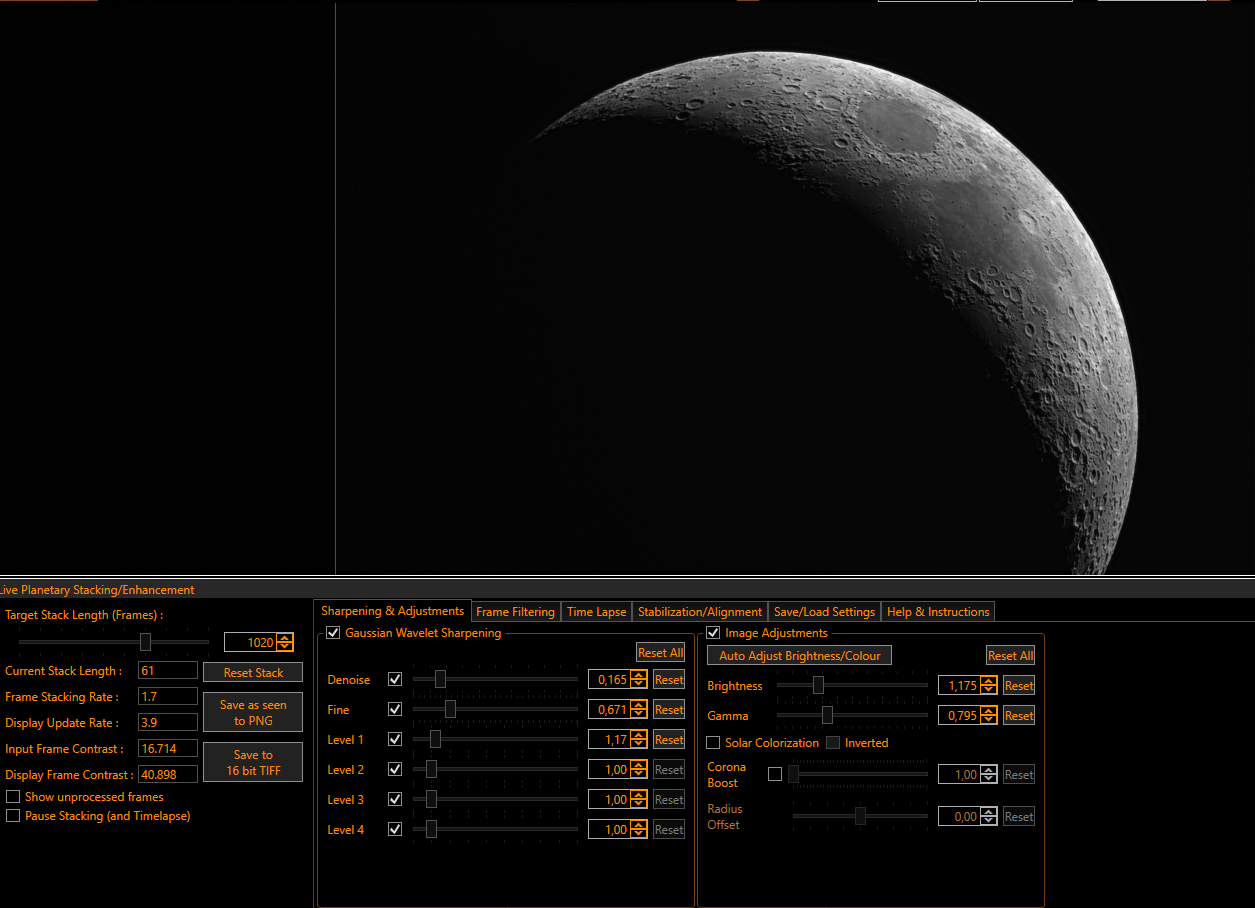
Task: Open the Help & Instructions tab
Action: [939, 612]
